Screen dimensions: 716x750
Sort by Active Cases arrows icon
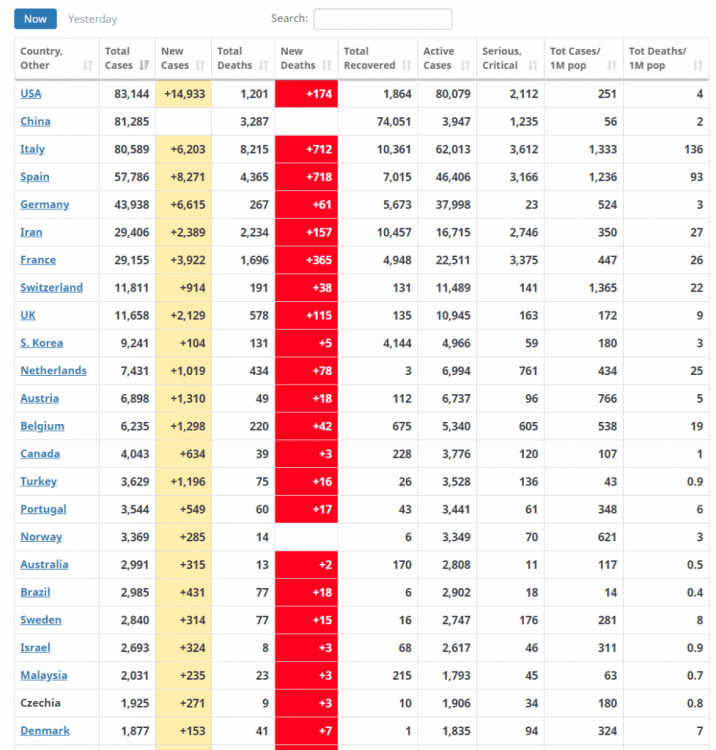click(465, 65)
